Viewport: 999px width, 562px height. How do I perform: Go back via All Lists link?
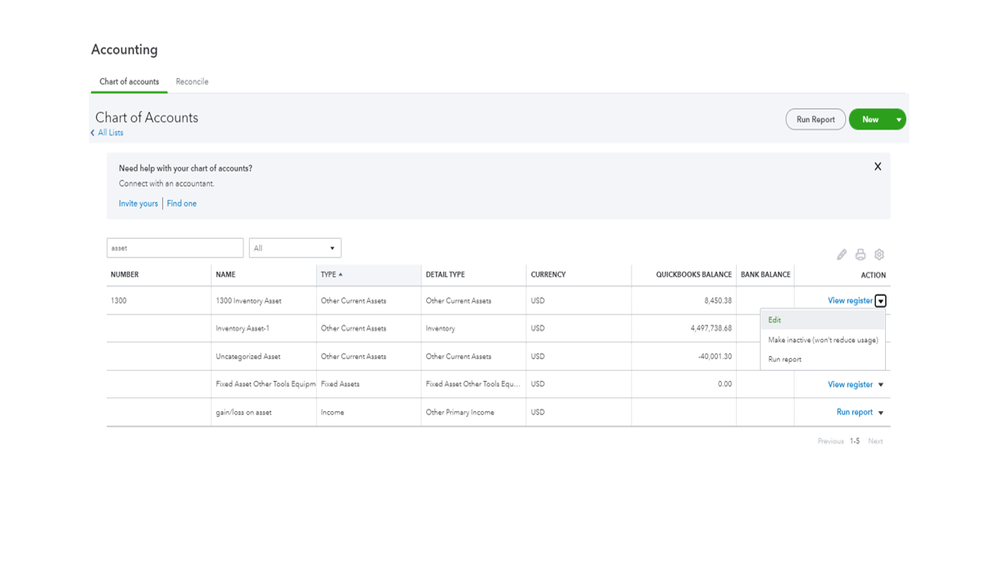click(108, 133)
